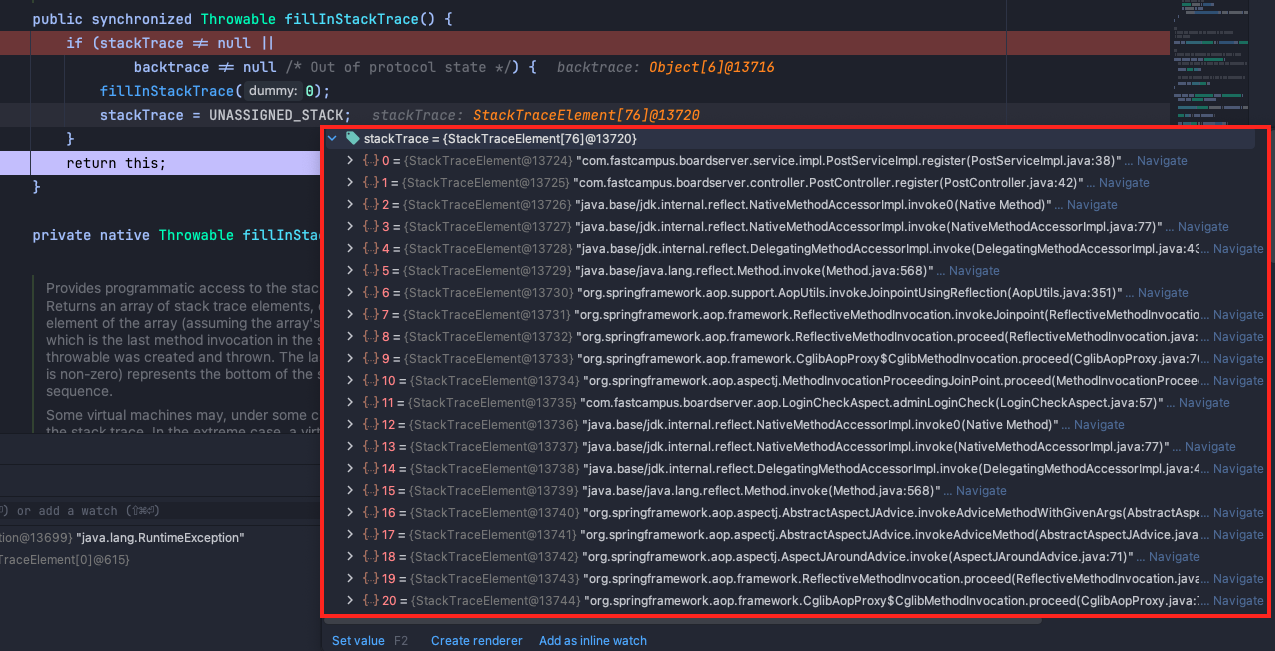Click Add as inline watch
This screenshot has width=1275, height=651.
point(592,640)
